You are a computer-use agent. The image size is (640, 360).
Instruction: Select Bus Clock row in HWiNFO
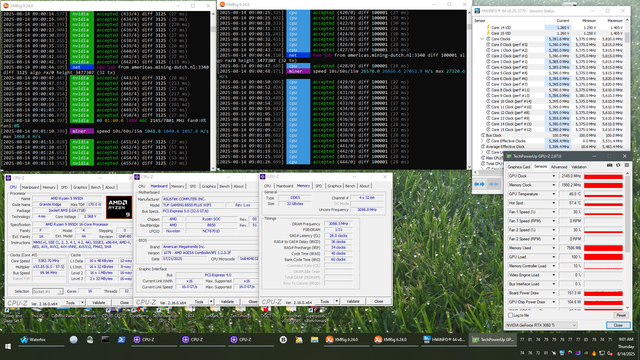[549, 135]
